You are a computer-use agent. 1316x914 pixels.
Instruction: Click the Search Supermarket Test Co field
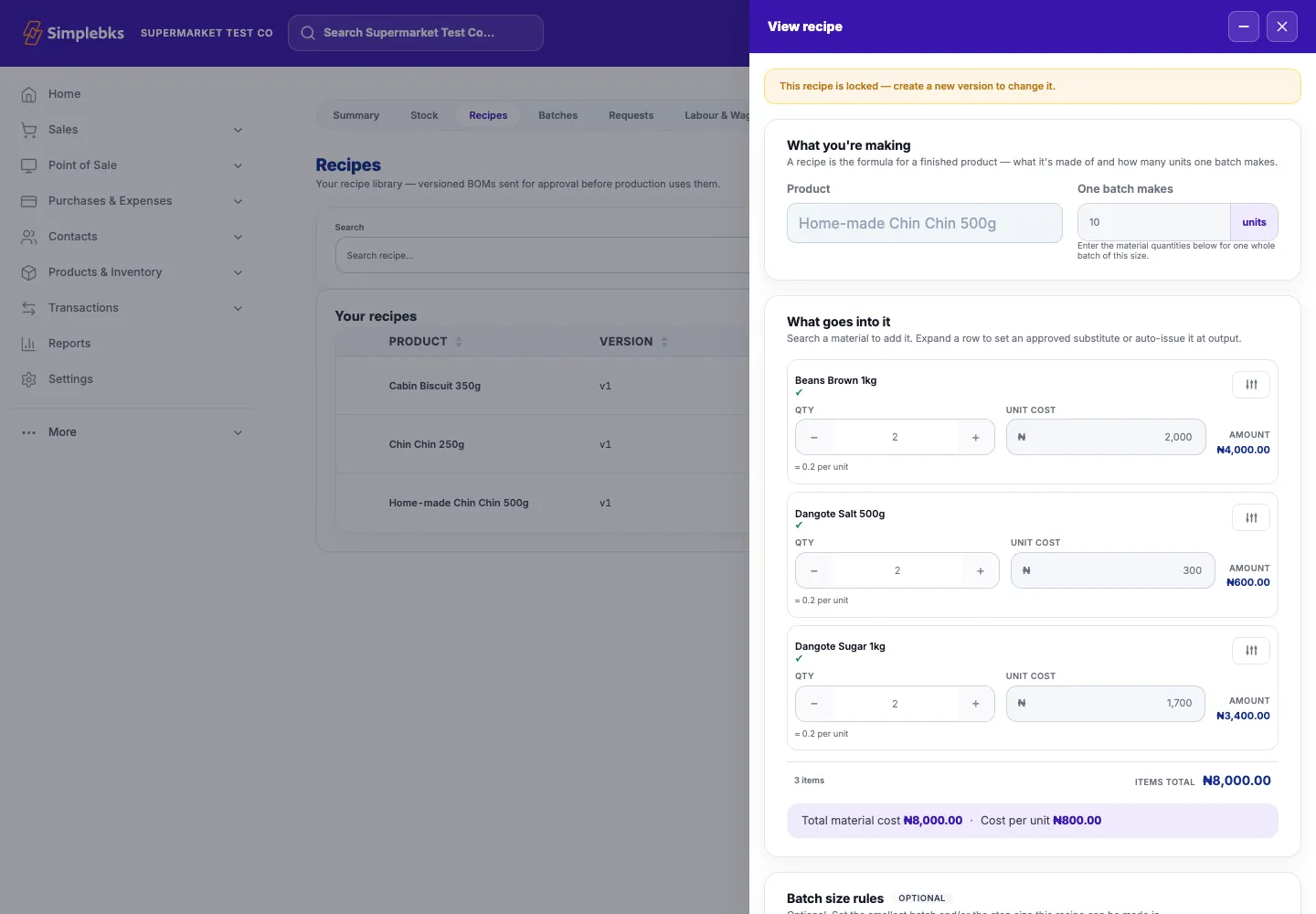point(416,33)
